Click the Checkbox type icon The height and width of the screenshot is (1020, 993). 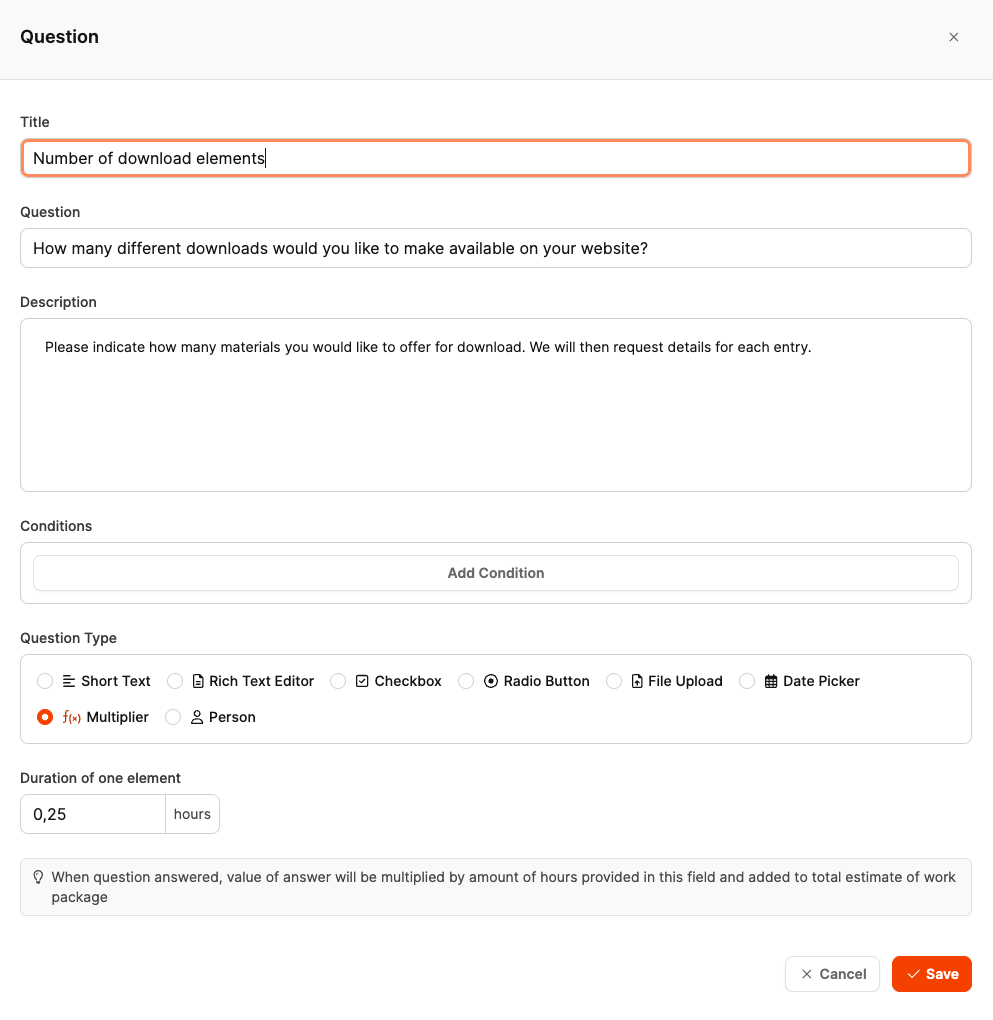click(x=362, y=681)
